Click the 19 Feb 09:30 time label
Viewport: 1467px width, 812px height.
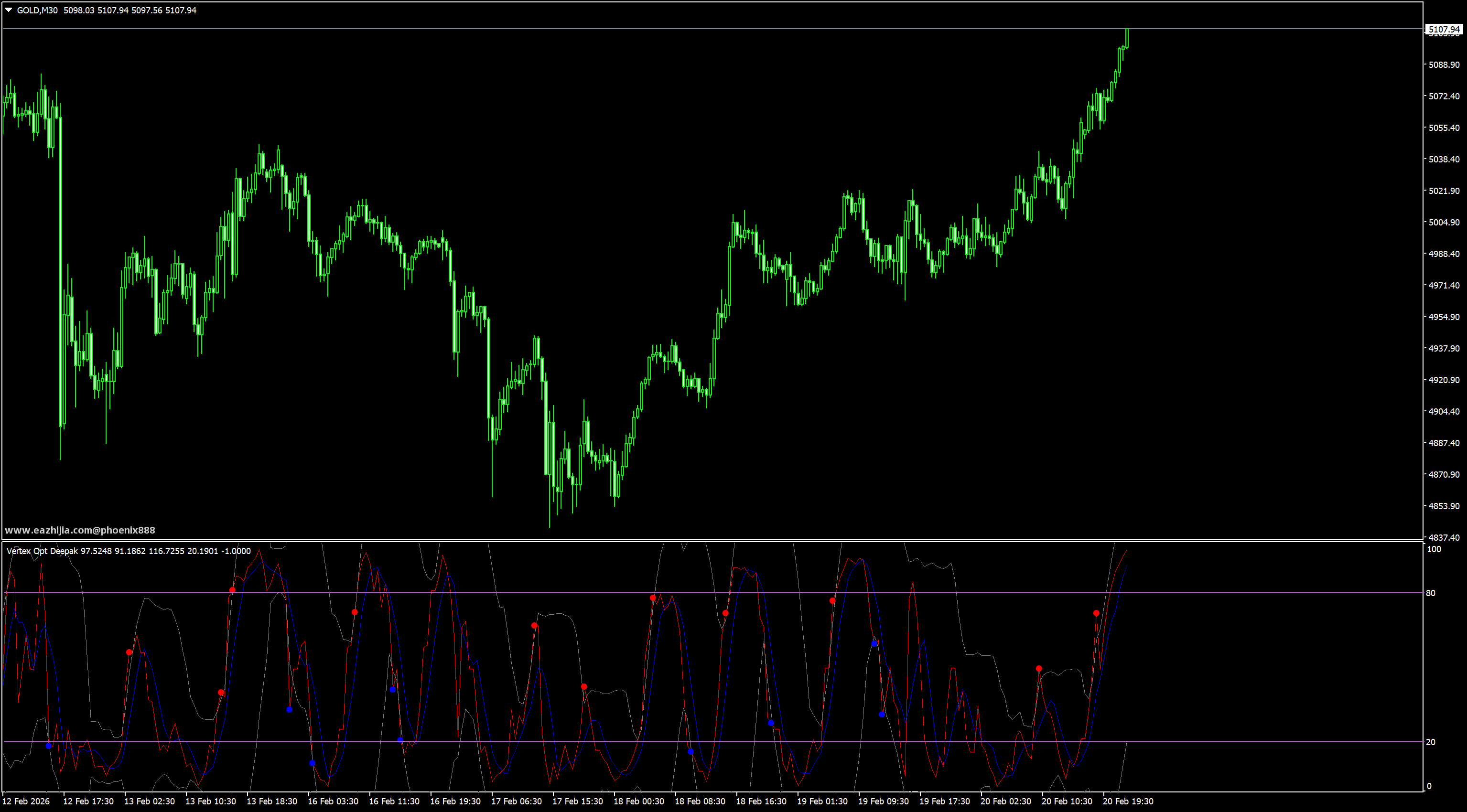[884, 801]
